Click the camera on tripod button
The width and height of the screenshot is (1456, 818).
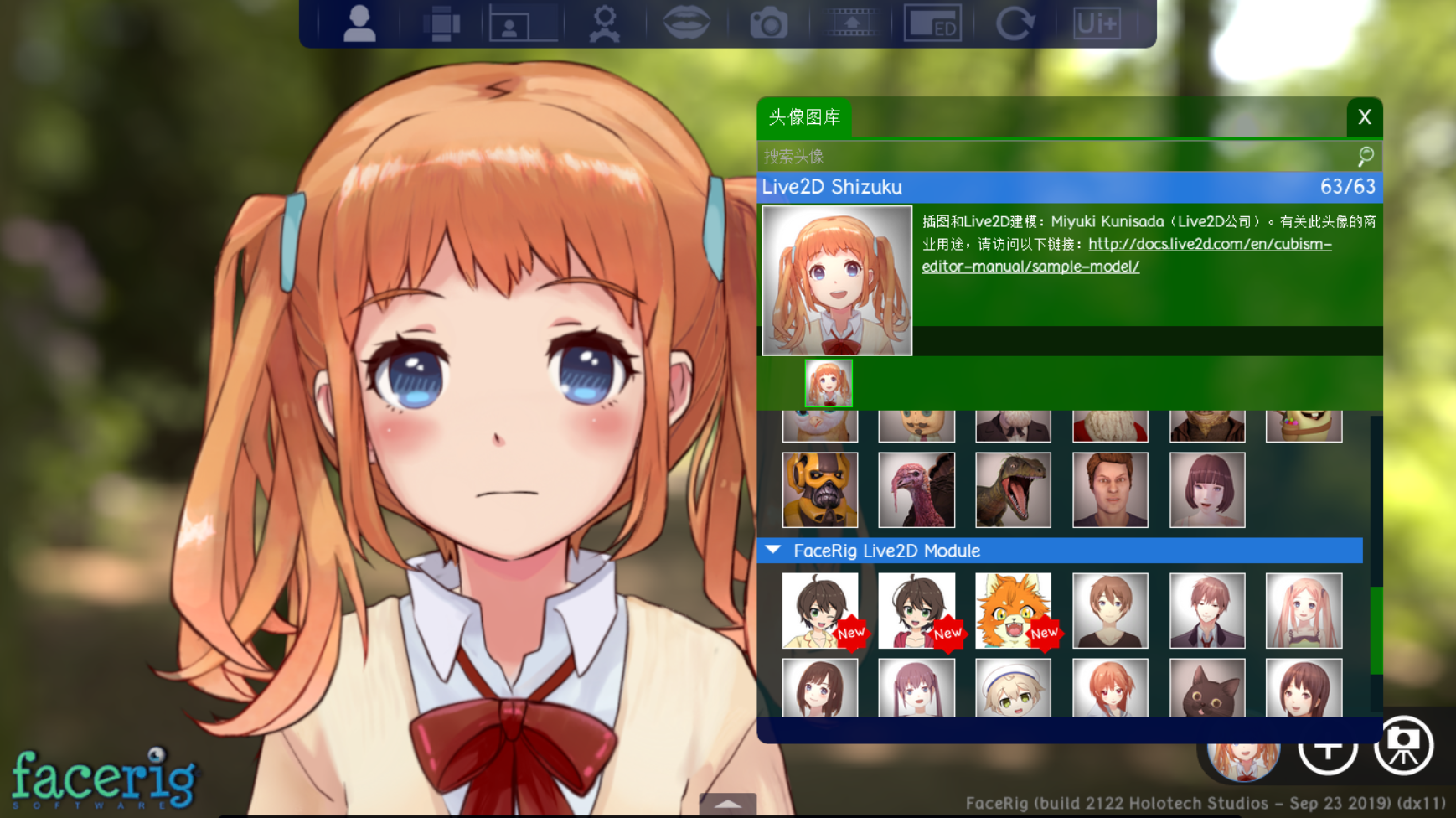pyautogui.click(x=1403, y=745)
